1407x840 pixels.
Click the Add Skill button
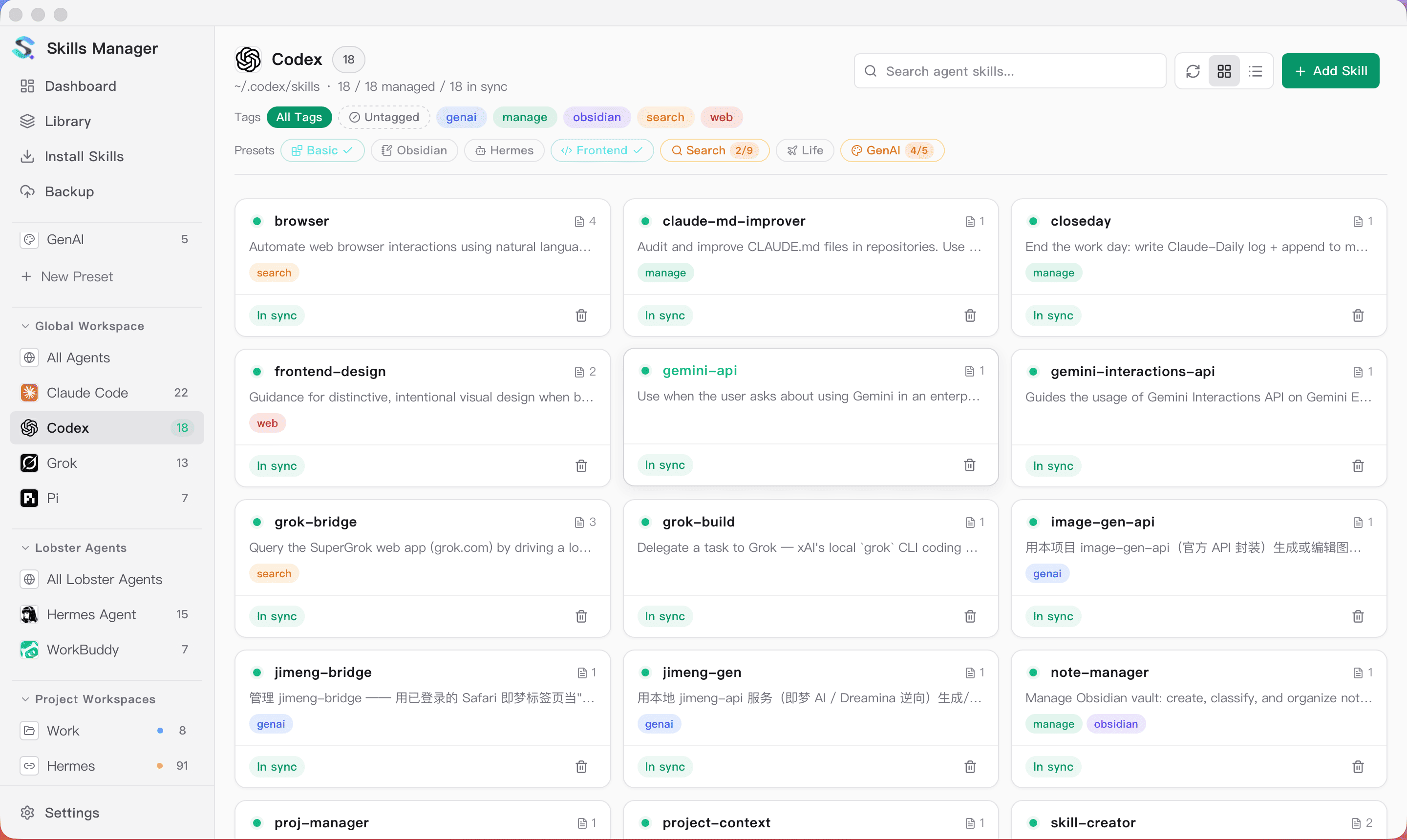tap(1330, 71)
